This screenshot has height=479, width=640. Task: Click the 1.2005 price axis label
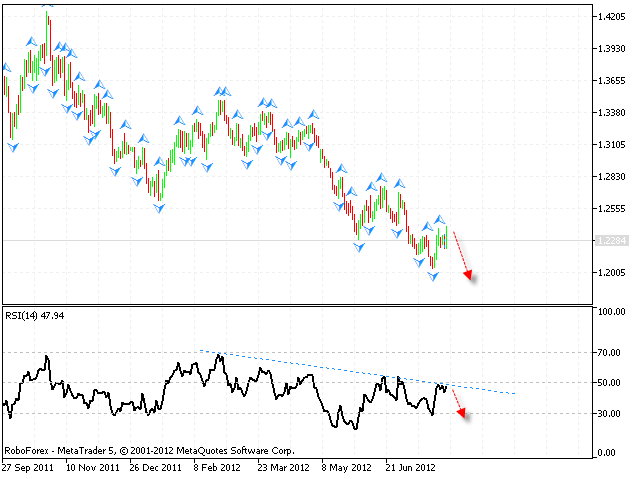click(608, 272)
